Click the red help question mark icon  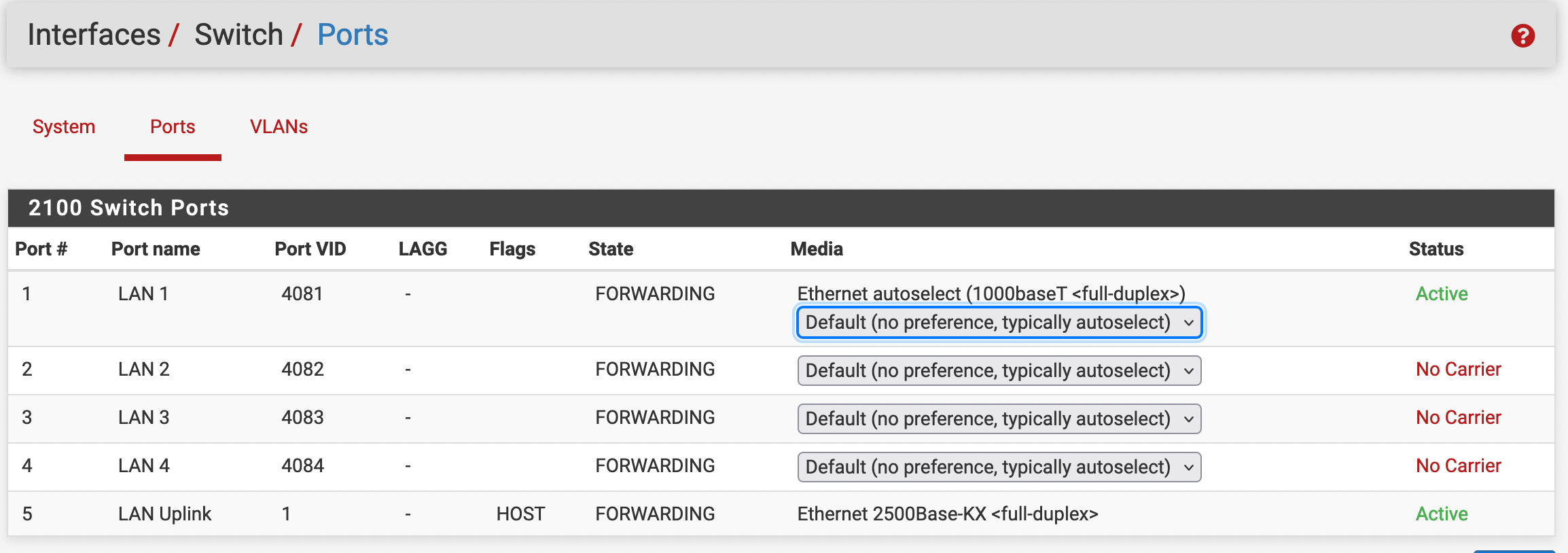1522,36
